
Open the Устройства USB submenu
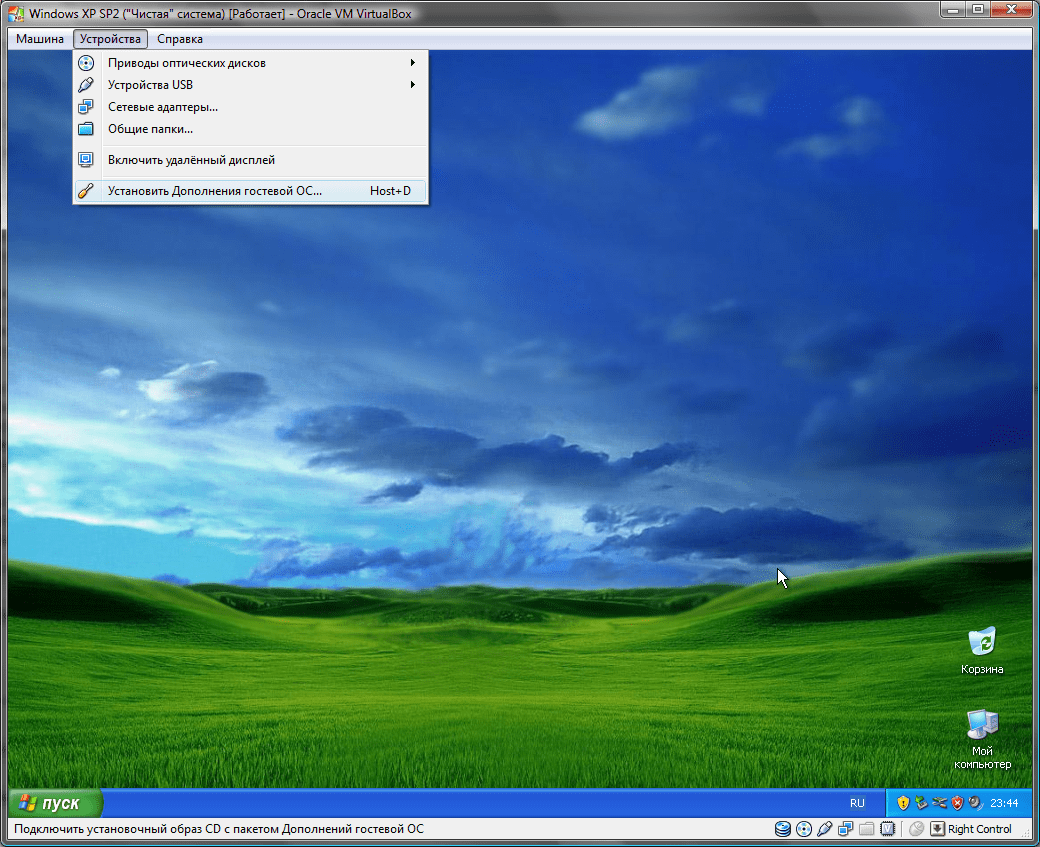click(251, 85)
